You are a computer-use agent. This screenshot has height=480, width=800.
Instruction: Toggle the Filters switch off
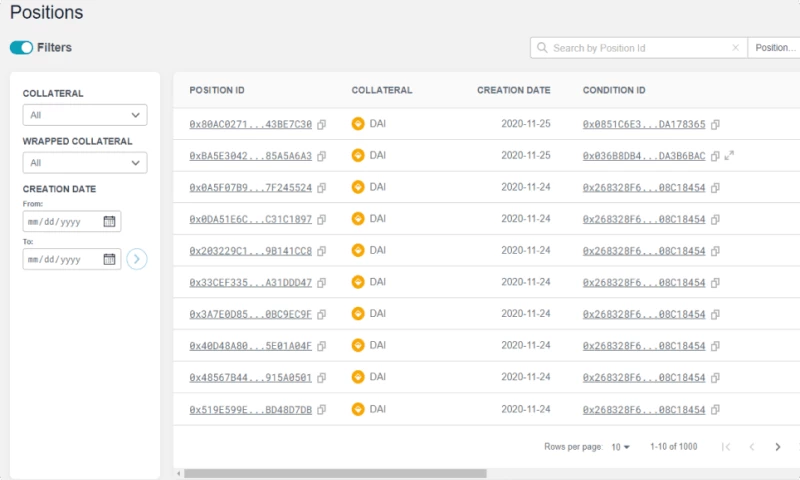coord(21,47)
